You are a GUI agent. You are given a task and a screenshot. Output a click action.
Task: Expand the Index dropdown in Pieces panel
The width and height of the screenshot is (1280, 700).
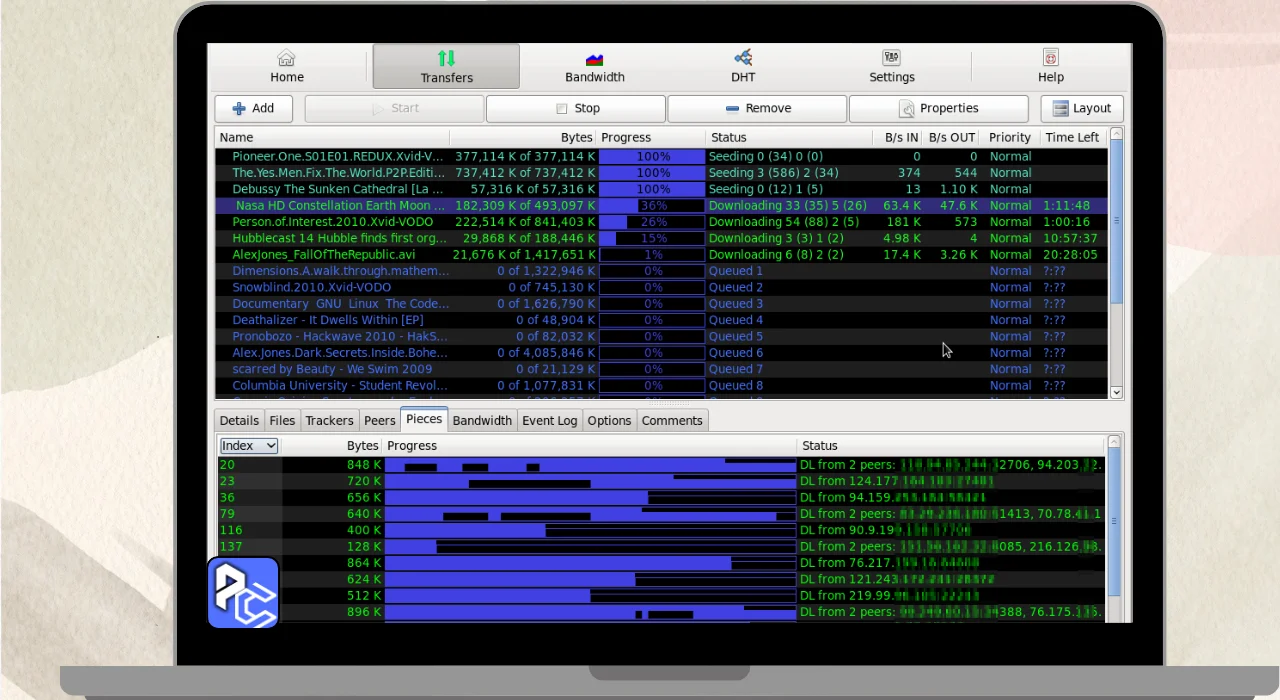(x=249, y=446)
